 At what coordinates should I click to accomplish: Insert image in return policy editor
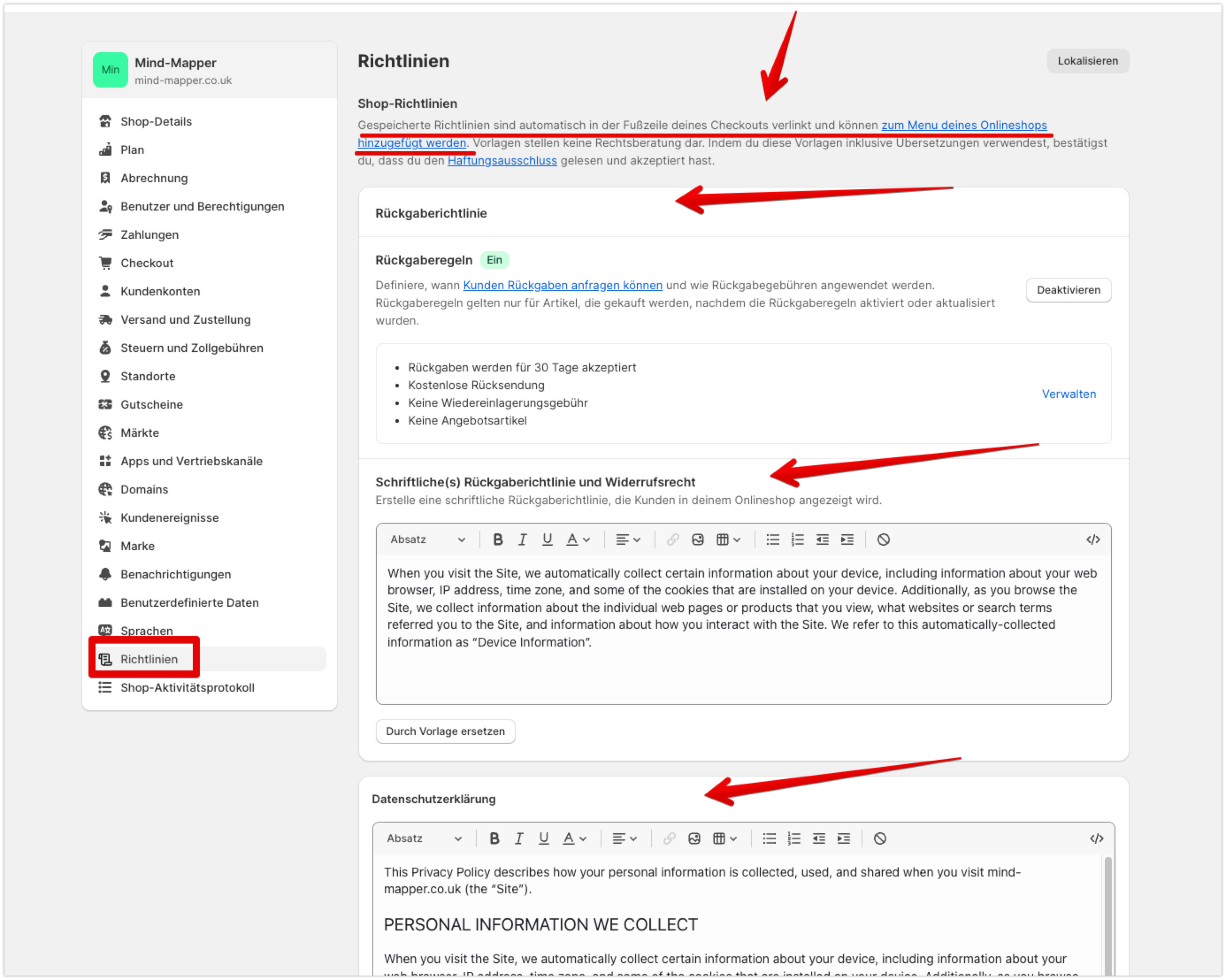point(698,540)
